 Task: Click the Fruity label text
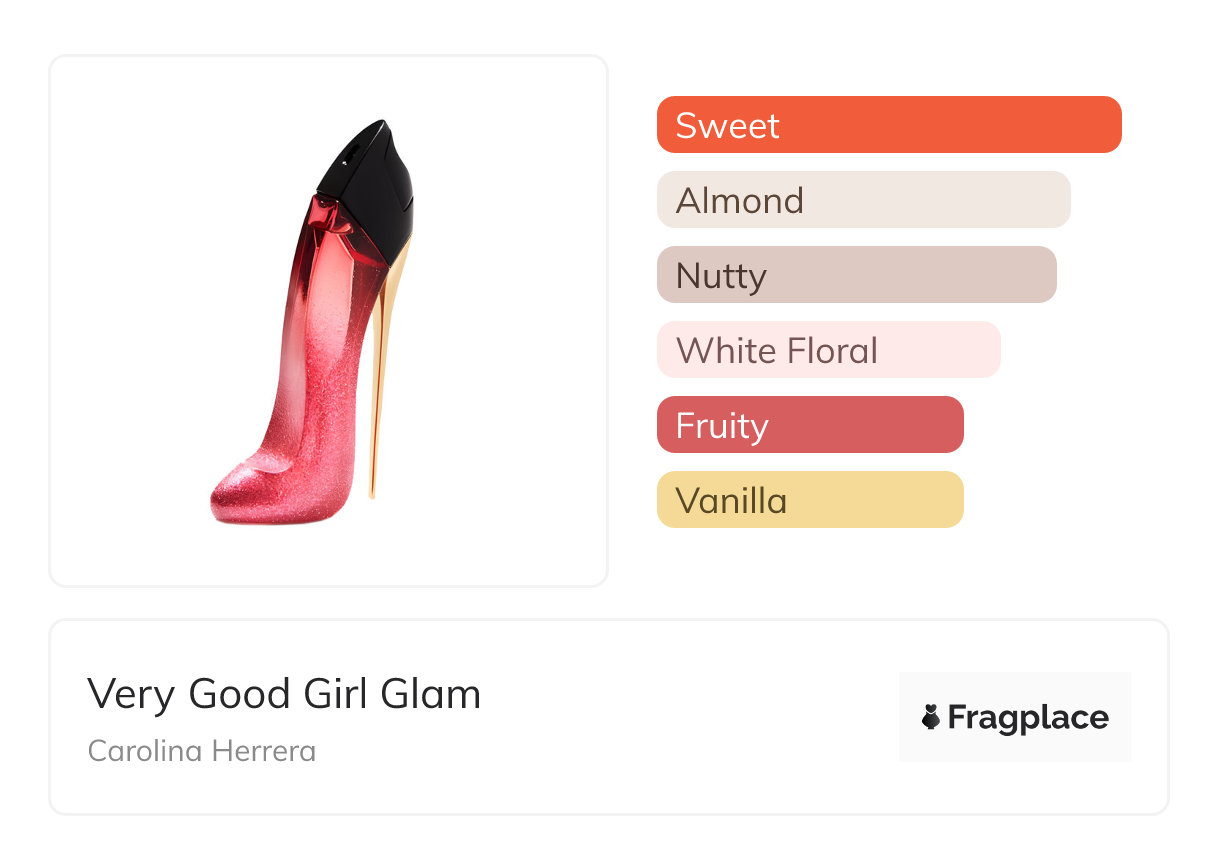point(722,426)
